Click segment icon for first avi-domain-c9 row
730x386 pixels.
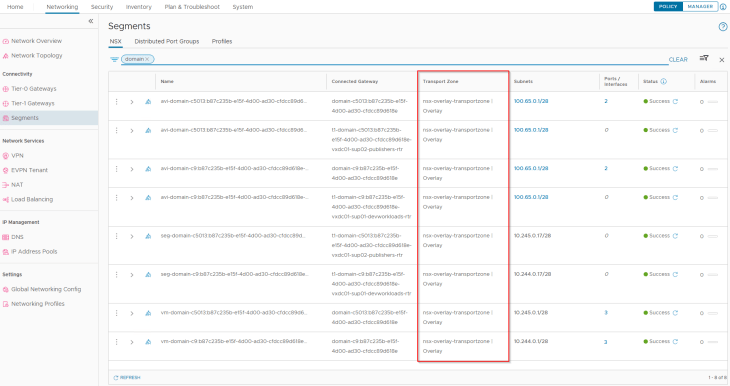148,169
